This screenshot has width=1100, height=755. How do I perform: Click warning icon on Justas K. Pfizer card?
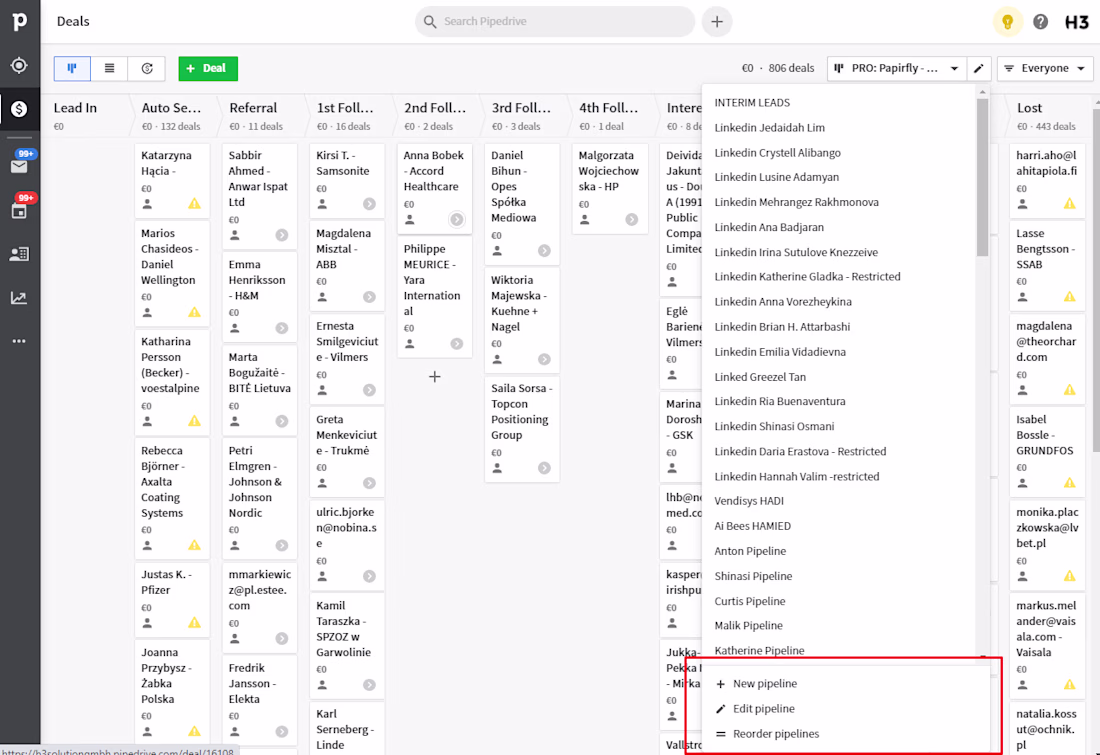[194, 622]
